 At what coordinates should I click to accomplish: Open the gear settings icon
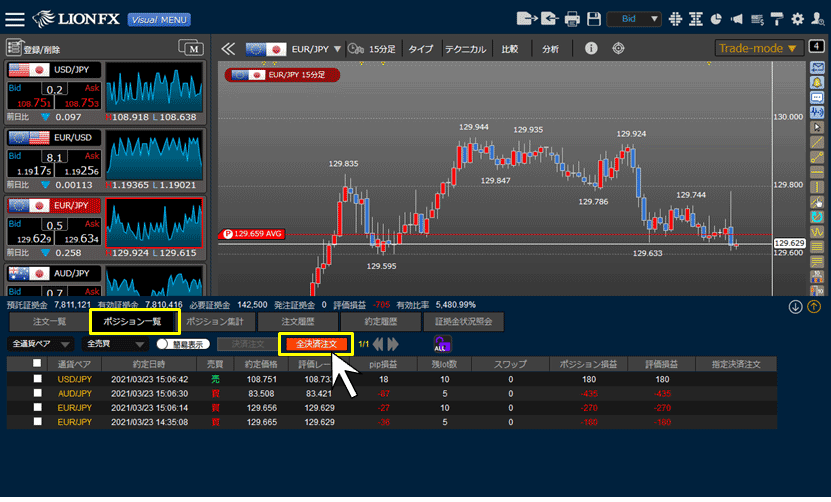point(798,19)
